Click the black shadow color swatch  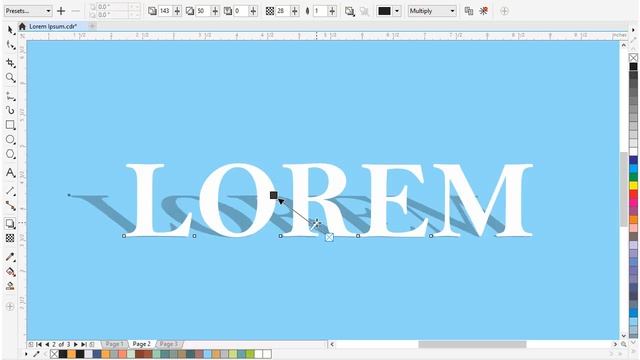pyautogui.click(x=384, y=11)
